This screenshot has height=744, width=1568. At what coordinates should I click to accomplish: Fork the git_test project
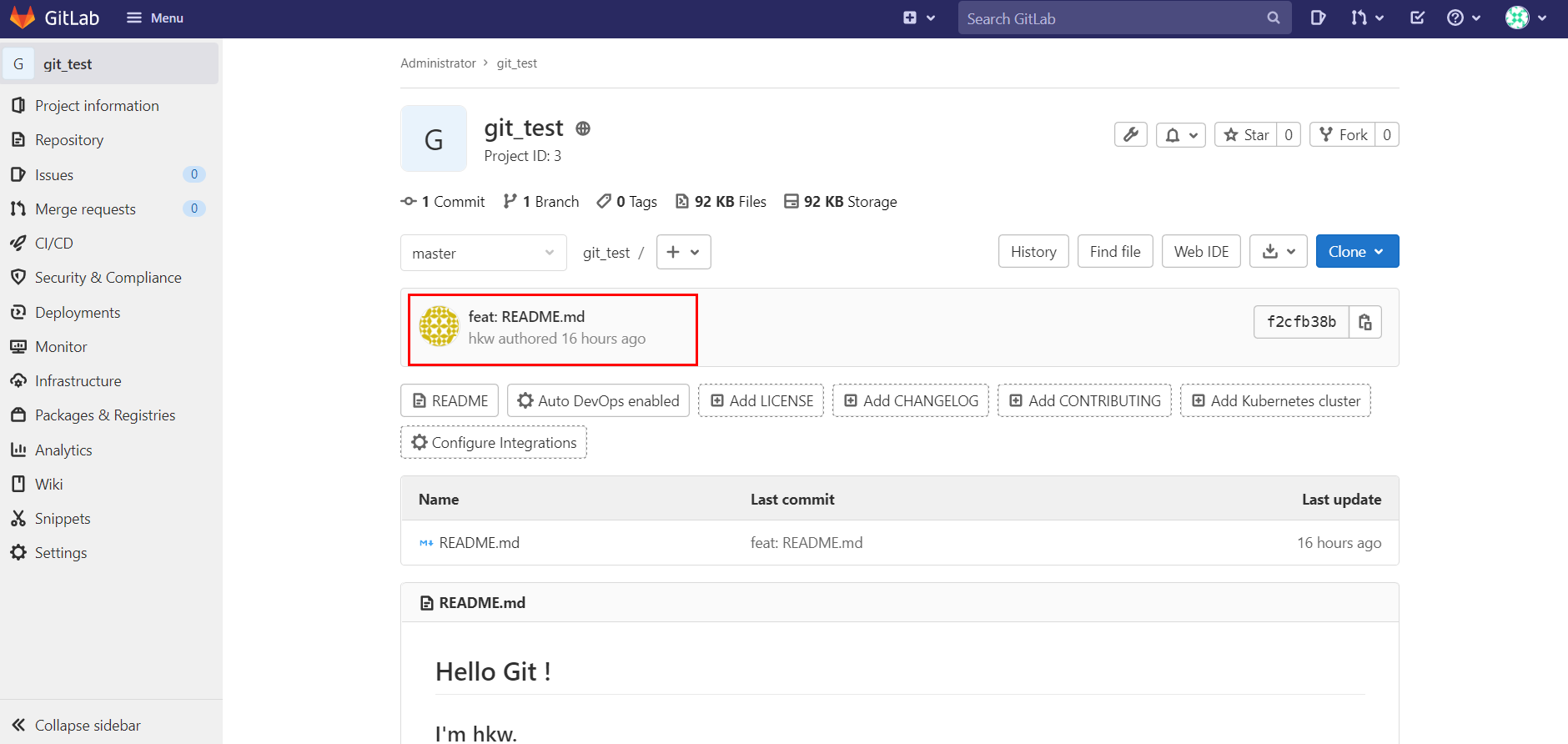1343,134
